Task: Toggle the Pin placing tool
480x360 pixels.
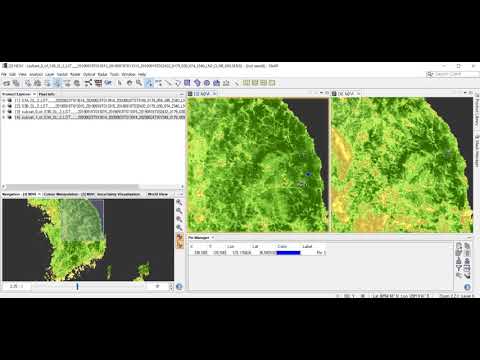Action: (149, 83)
